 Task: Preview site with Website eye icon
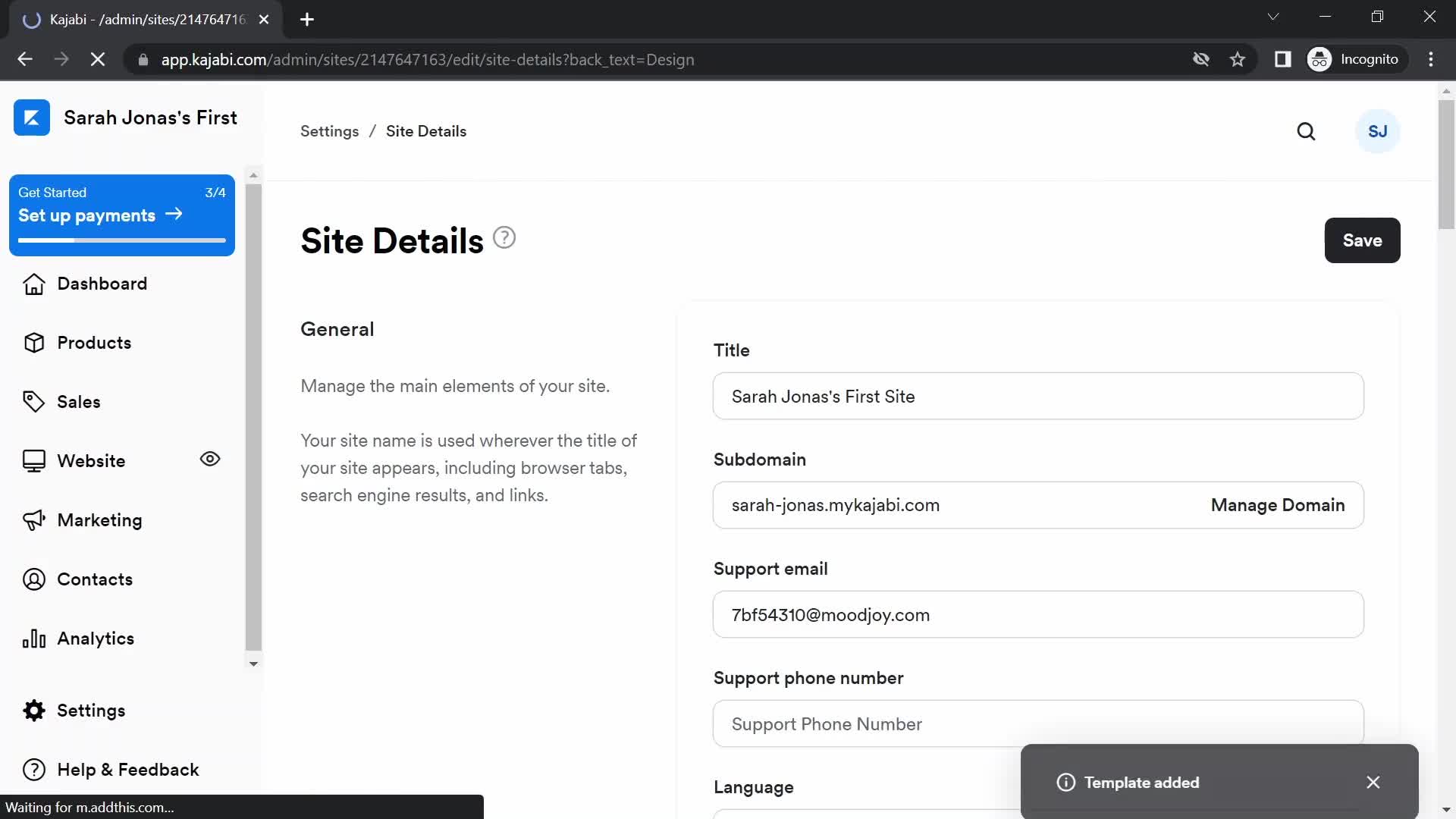tap(210, 459)
